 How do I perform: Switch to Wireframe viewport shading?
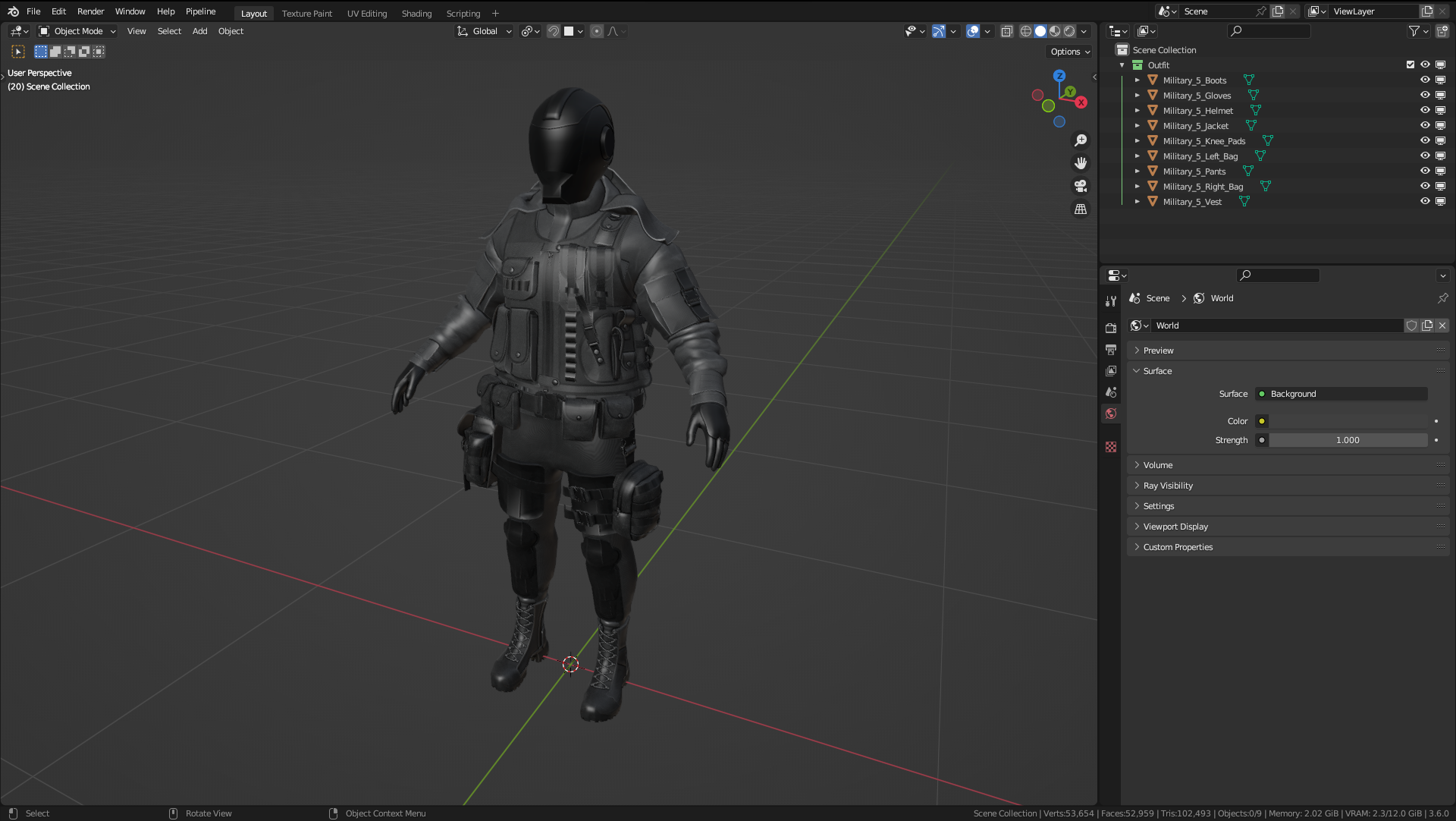pos(1025,31)
